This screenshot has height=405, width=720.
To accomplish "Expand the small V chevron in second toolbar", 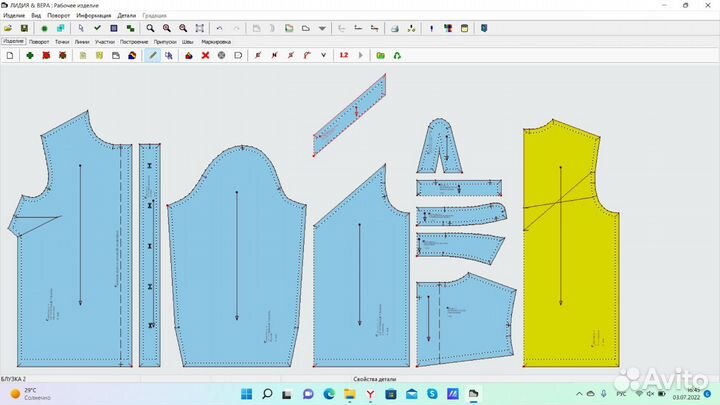I will (324, 55).
